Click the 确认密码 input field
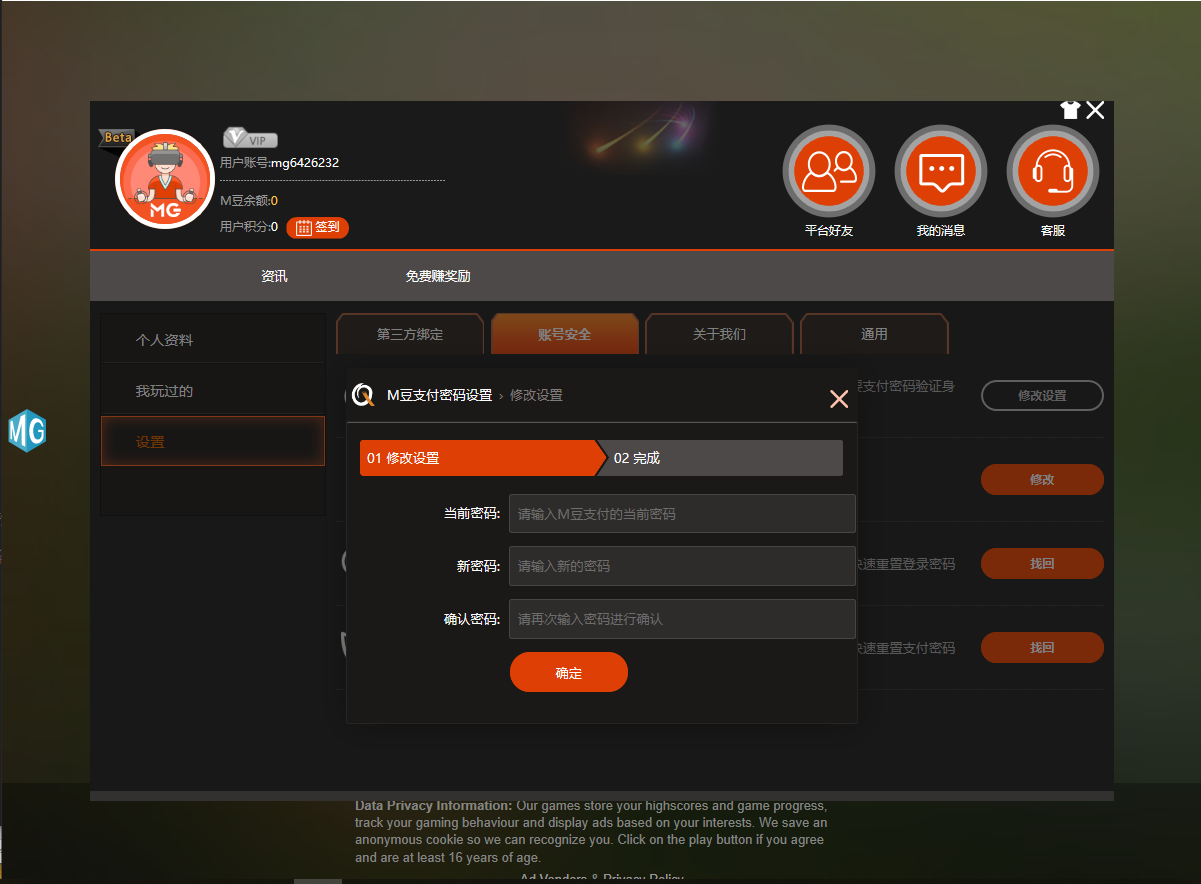 (681, 619)
